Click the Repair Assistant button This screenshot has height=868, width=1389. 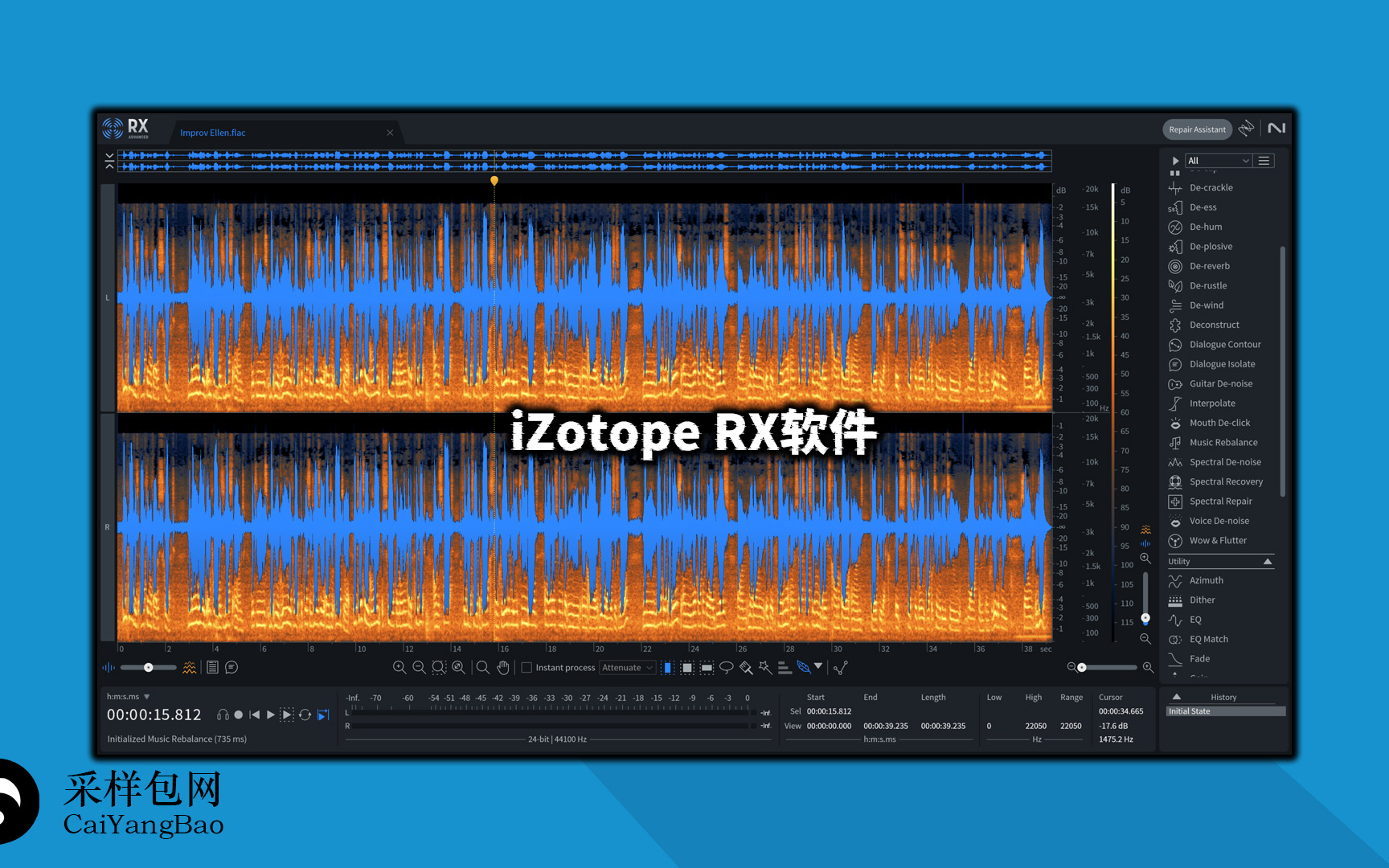(1197, 129)
